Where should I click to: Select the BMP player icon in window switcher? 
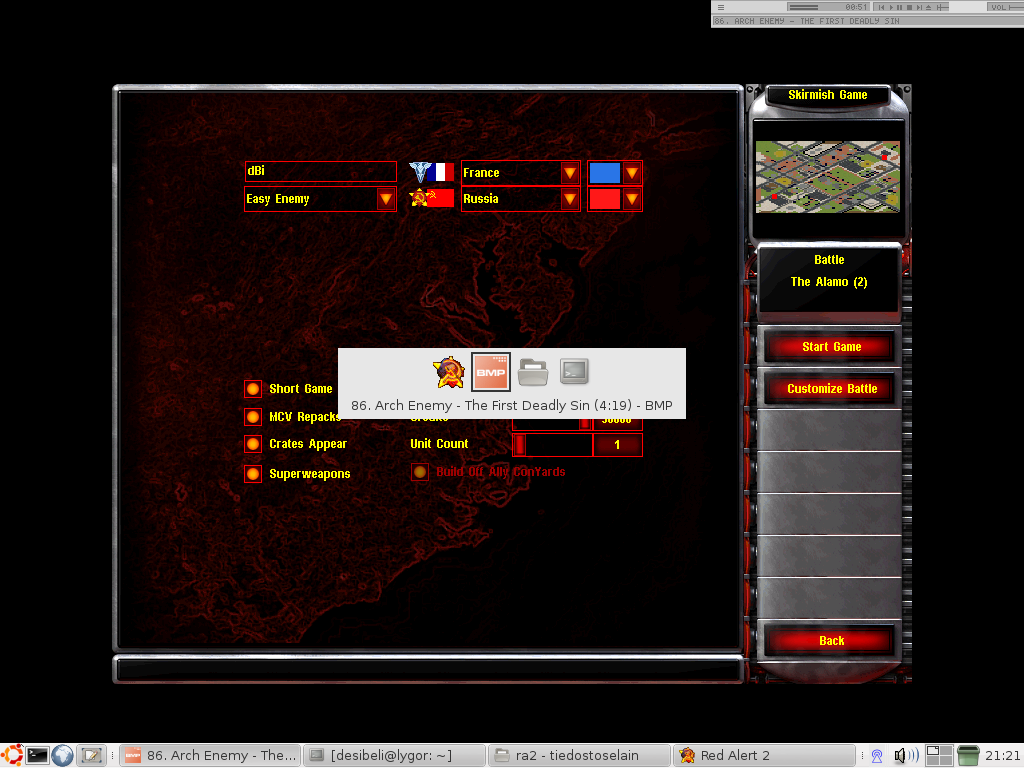[490, 372]
